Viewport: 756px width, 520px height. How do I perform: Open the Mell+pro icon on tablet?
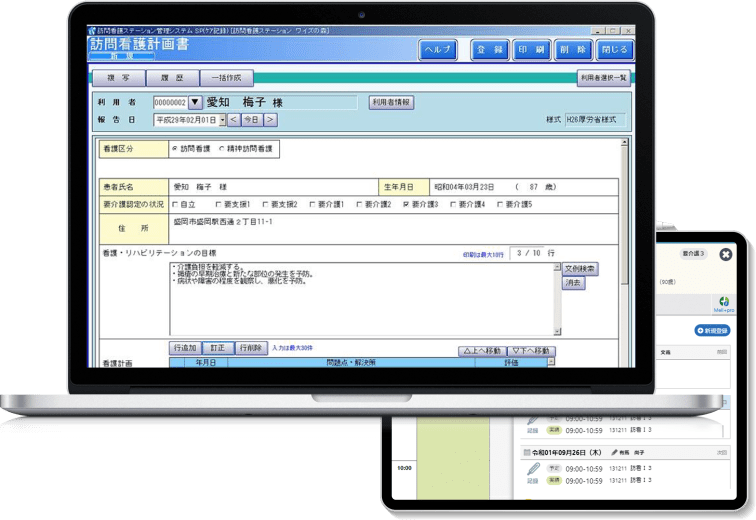point(724,304)
